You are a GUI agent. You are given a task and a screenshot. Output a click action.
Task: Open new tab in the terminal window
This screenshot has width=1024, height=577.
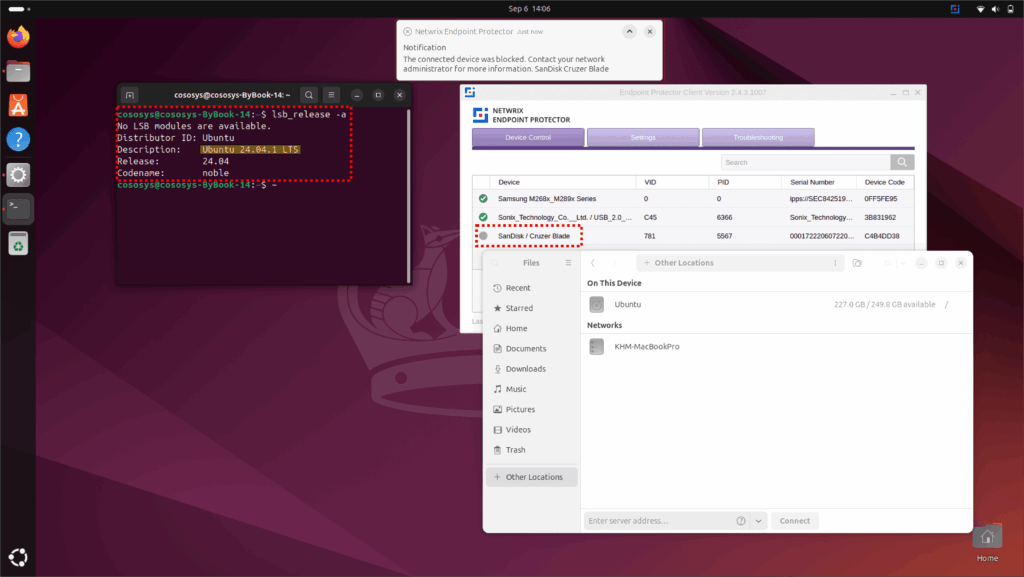tap(130, 95)
